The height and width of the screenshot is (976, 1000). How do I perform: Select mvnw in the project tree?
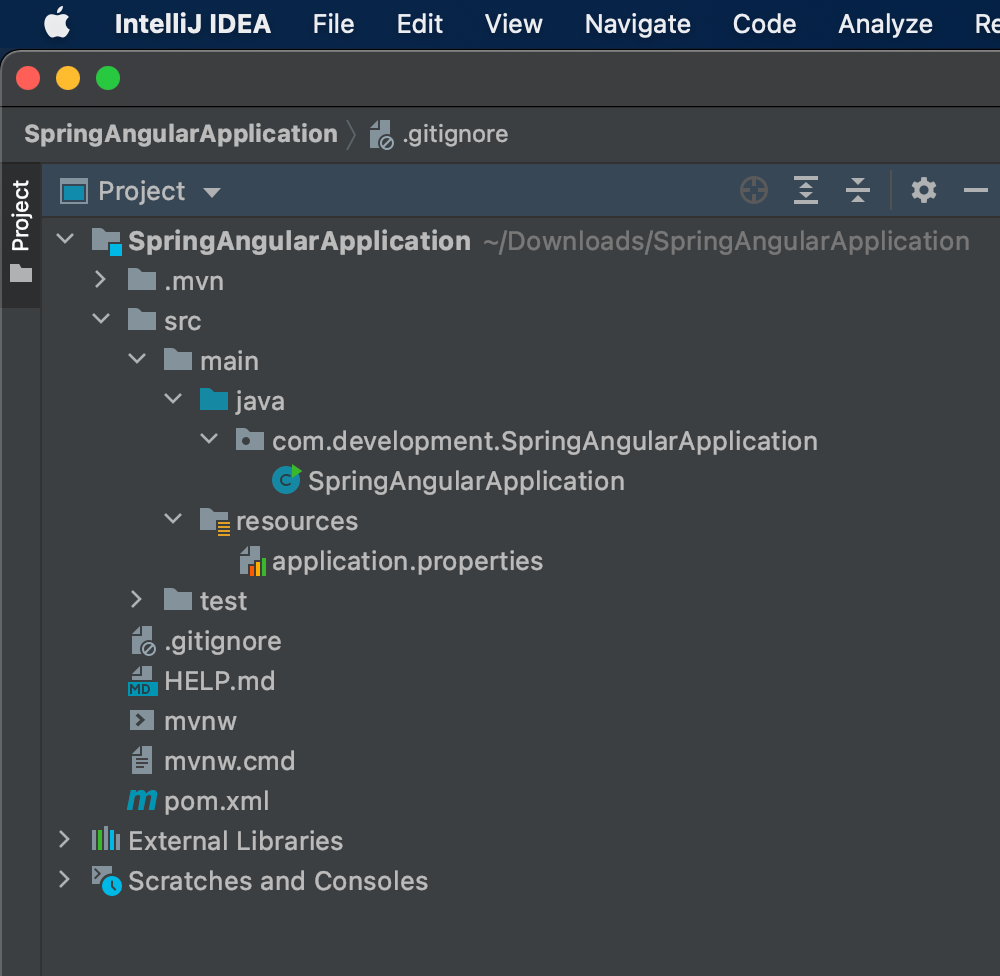click(x=200, y=721)
